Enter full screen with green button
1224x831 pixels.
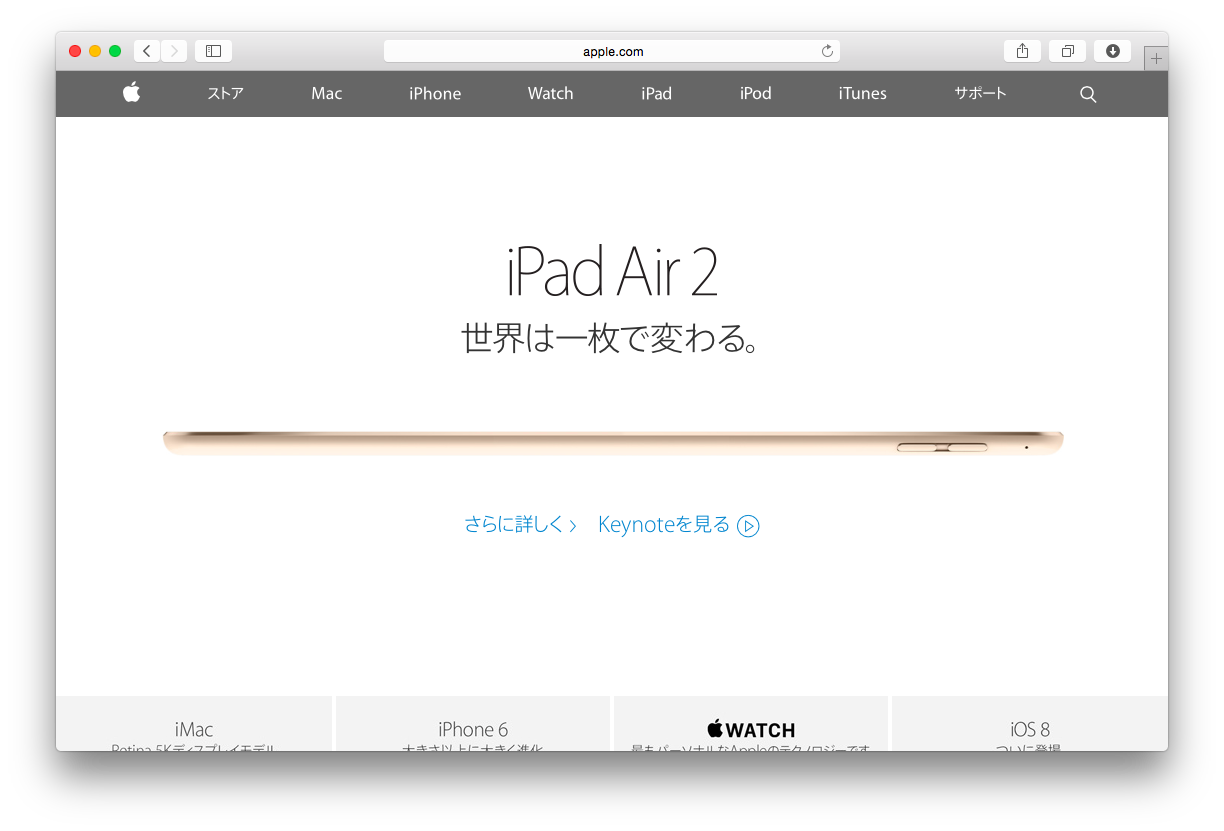115,51
